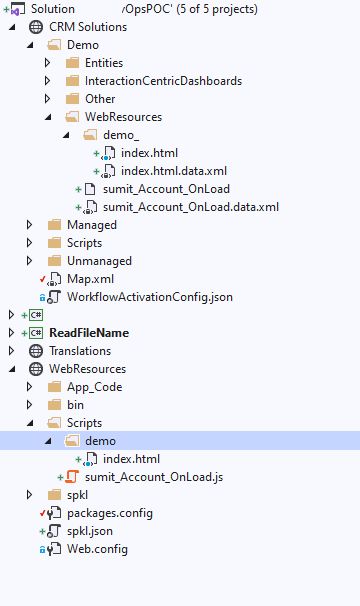Click the unnamed C# project icon
Viewport: 360px width, 606px height.
click(x=36, y=315)
